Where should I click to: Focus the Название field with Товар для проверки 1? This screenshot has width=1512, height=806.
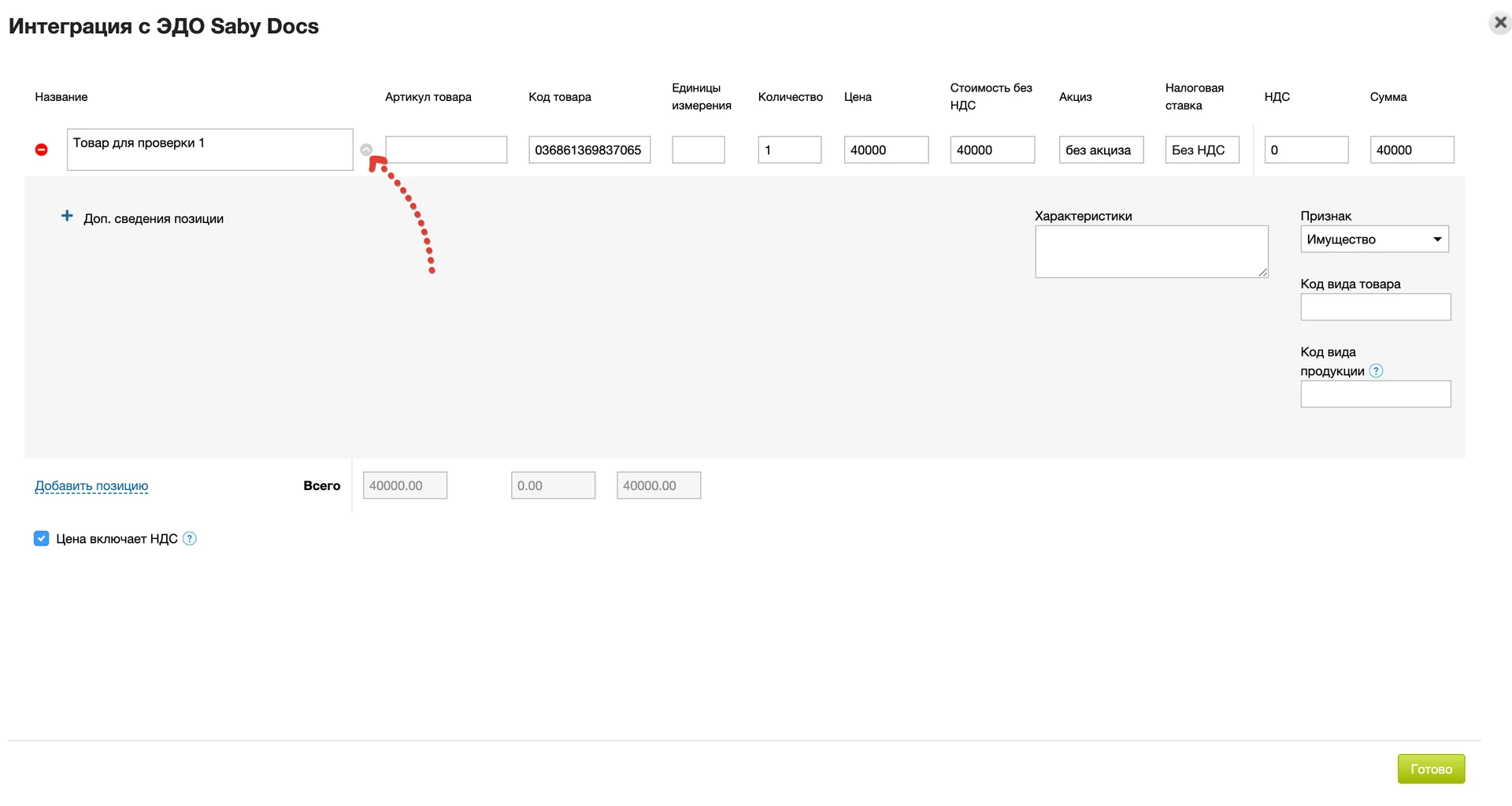pos(210,150)
